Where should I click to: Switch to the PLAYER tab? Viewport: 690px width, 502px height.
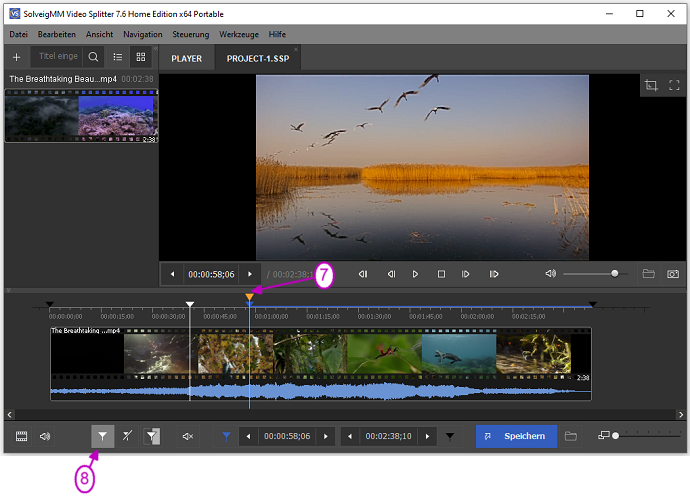coord(187,59)
